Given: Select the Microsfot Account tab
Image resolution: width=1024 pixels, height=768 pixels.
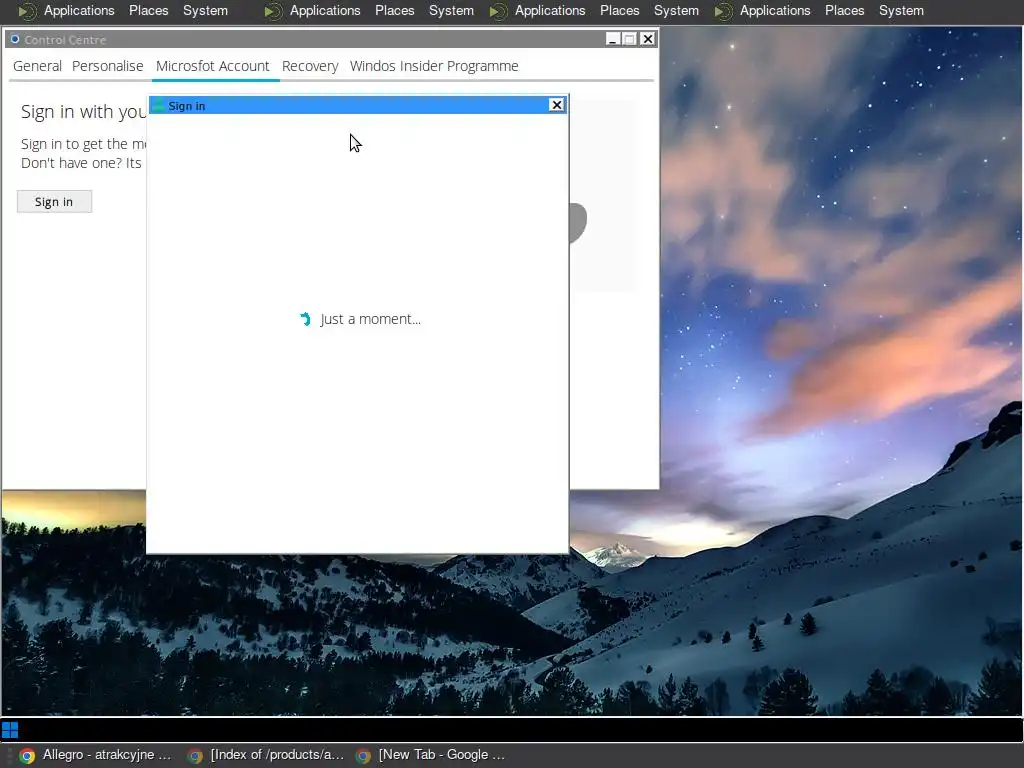Looking at the screenshot, I should click(212, 66).
